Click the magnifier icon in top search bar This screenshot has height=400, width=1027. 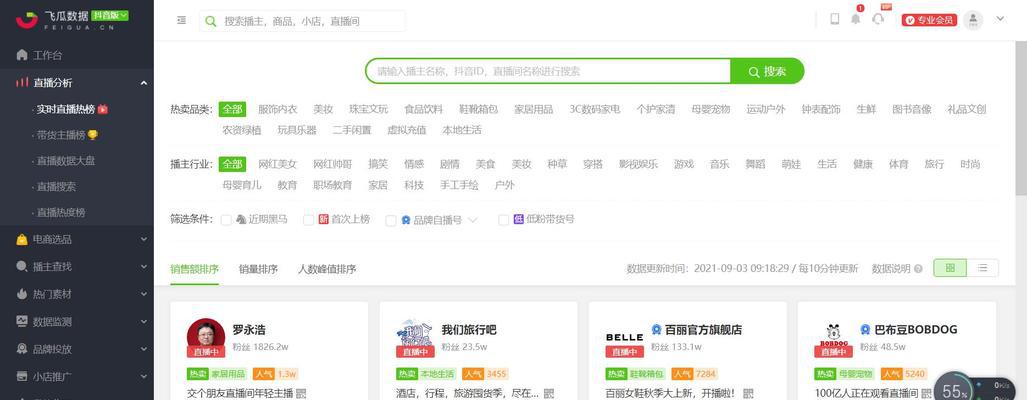[x=210, y=21]
